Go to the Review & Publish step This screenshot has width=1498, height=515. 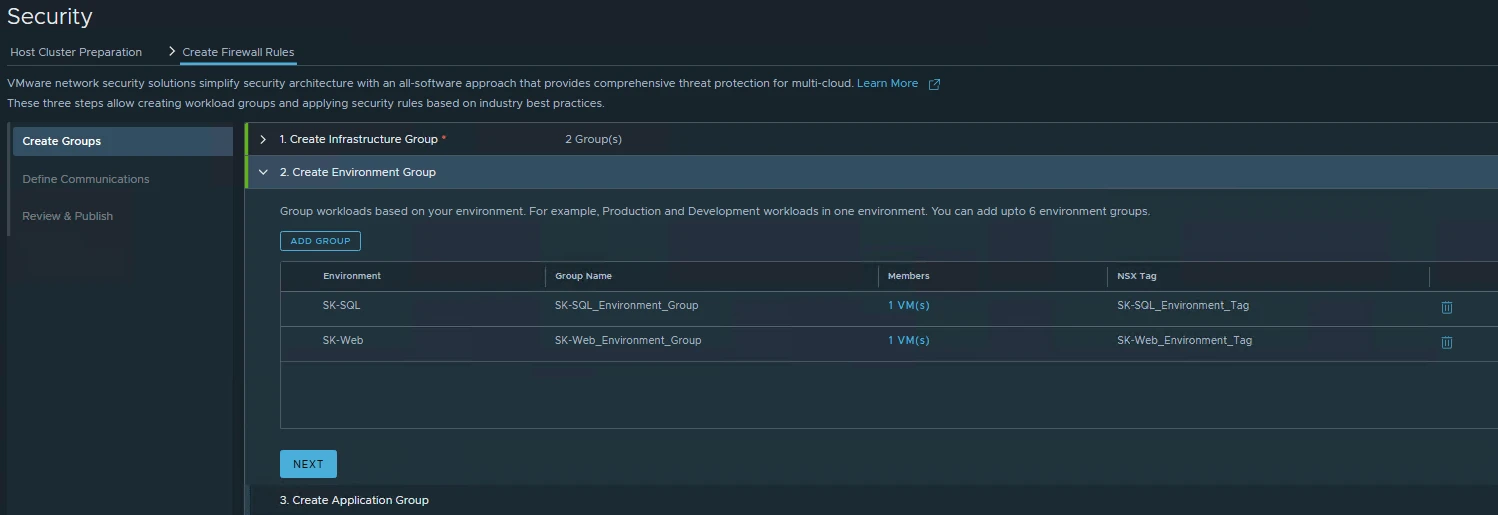pos(68,216)
